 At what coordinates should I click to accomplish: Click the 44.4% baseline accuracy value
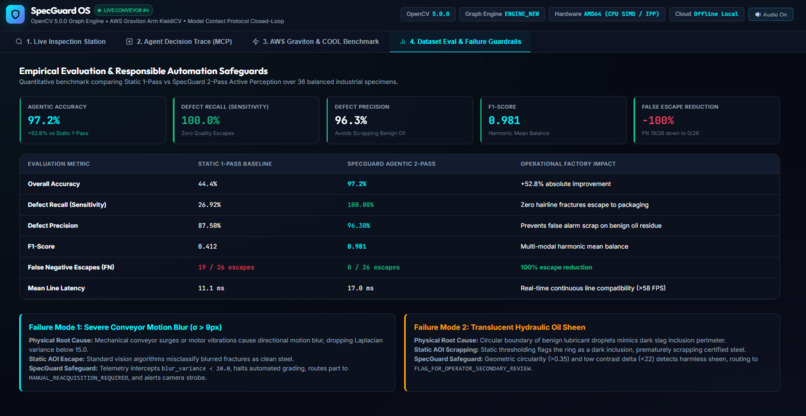207,184
